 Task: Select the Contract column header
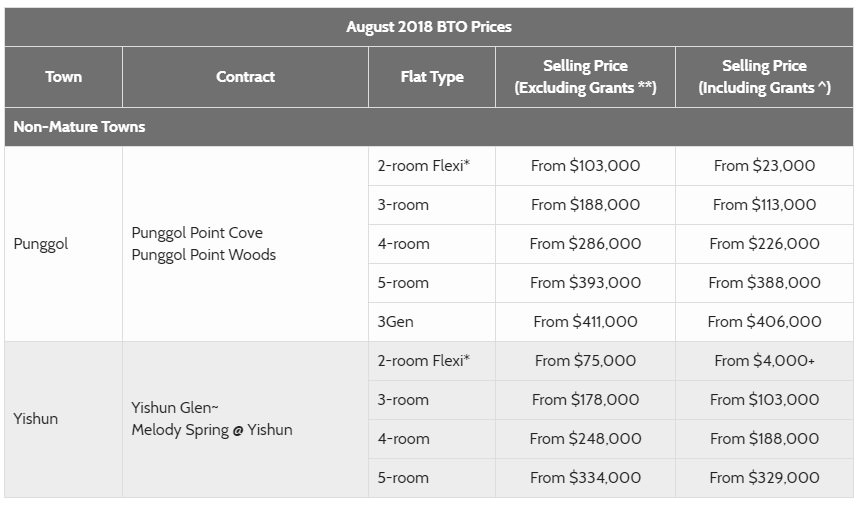(x=245, y=77)
